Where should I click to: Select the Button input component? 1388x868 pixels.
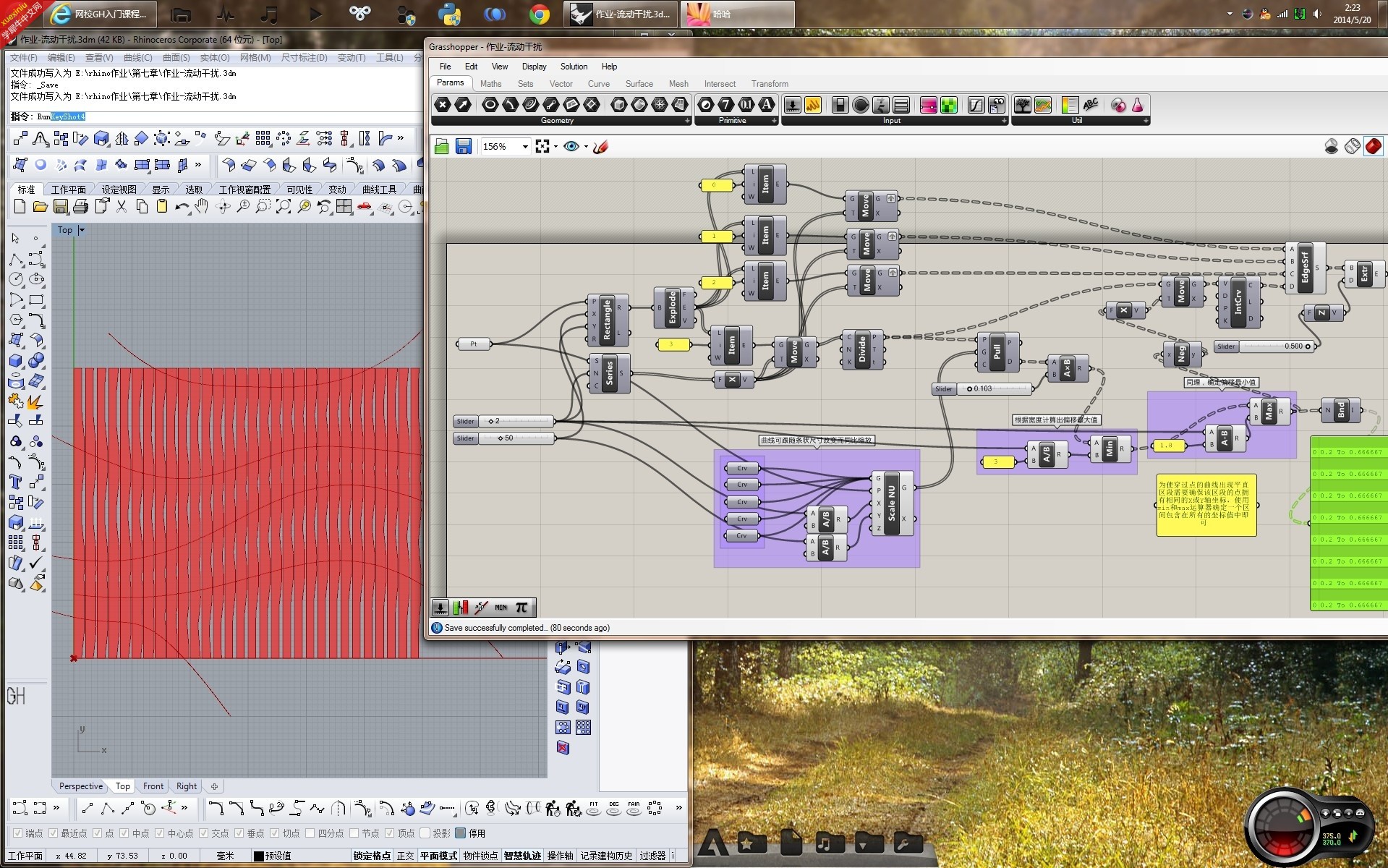[x=860, y=106]
